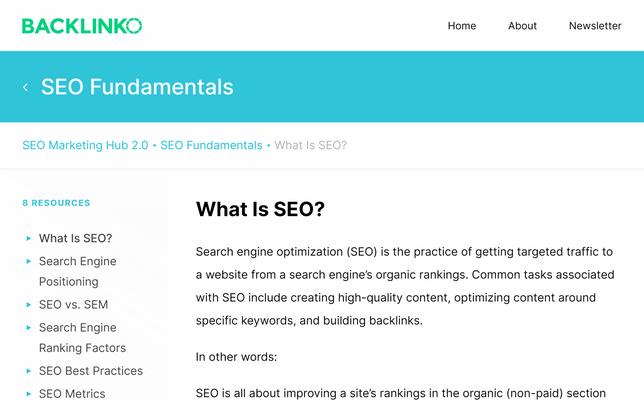Click SEO Fundamentals breadcrumb link
The width and height of the screenshot is (644, 400).
pos(211,145)
